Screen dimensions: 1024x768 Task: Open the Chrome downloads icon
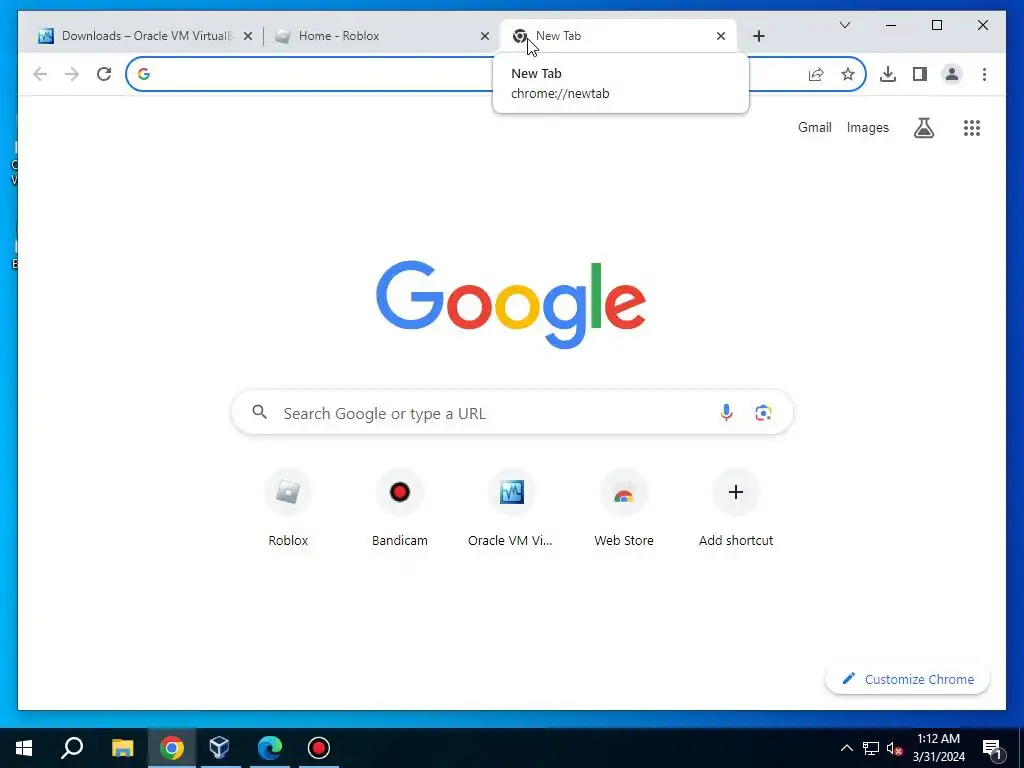(x=888, y=74)
